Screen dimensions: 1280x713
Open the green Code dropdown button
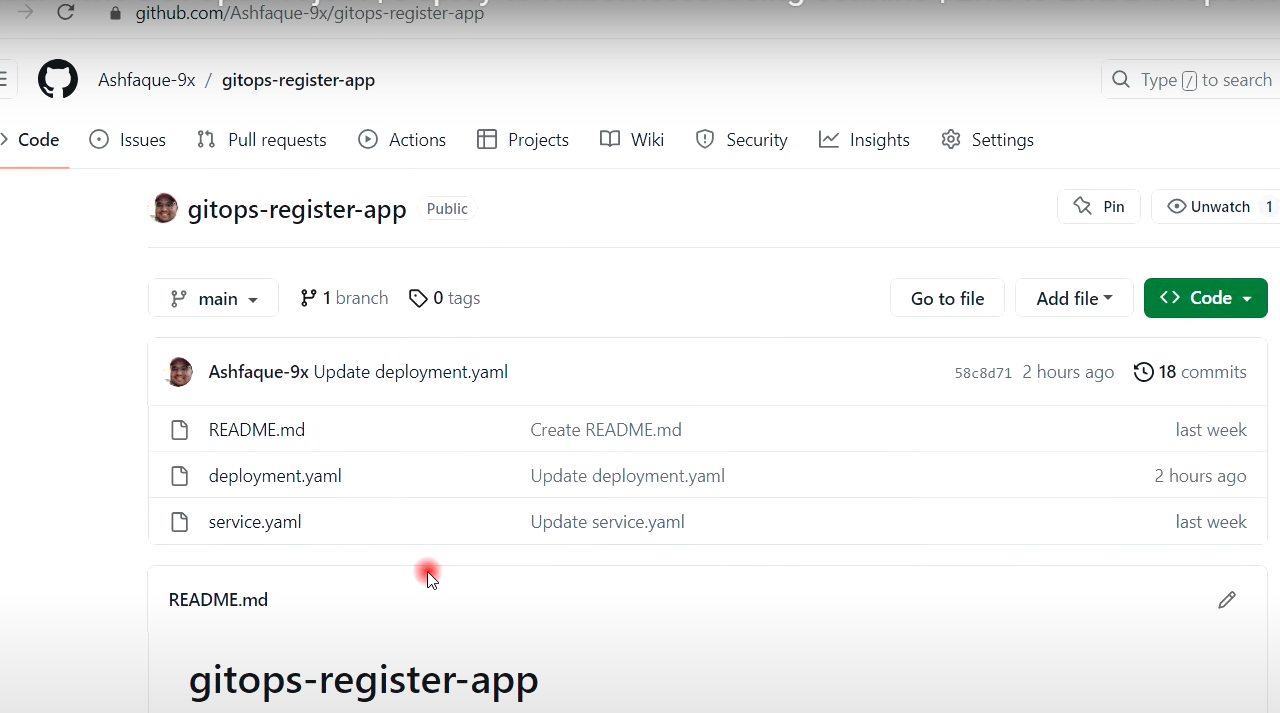coord(1205,298)
